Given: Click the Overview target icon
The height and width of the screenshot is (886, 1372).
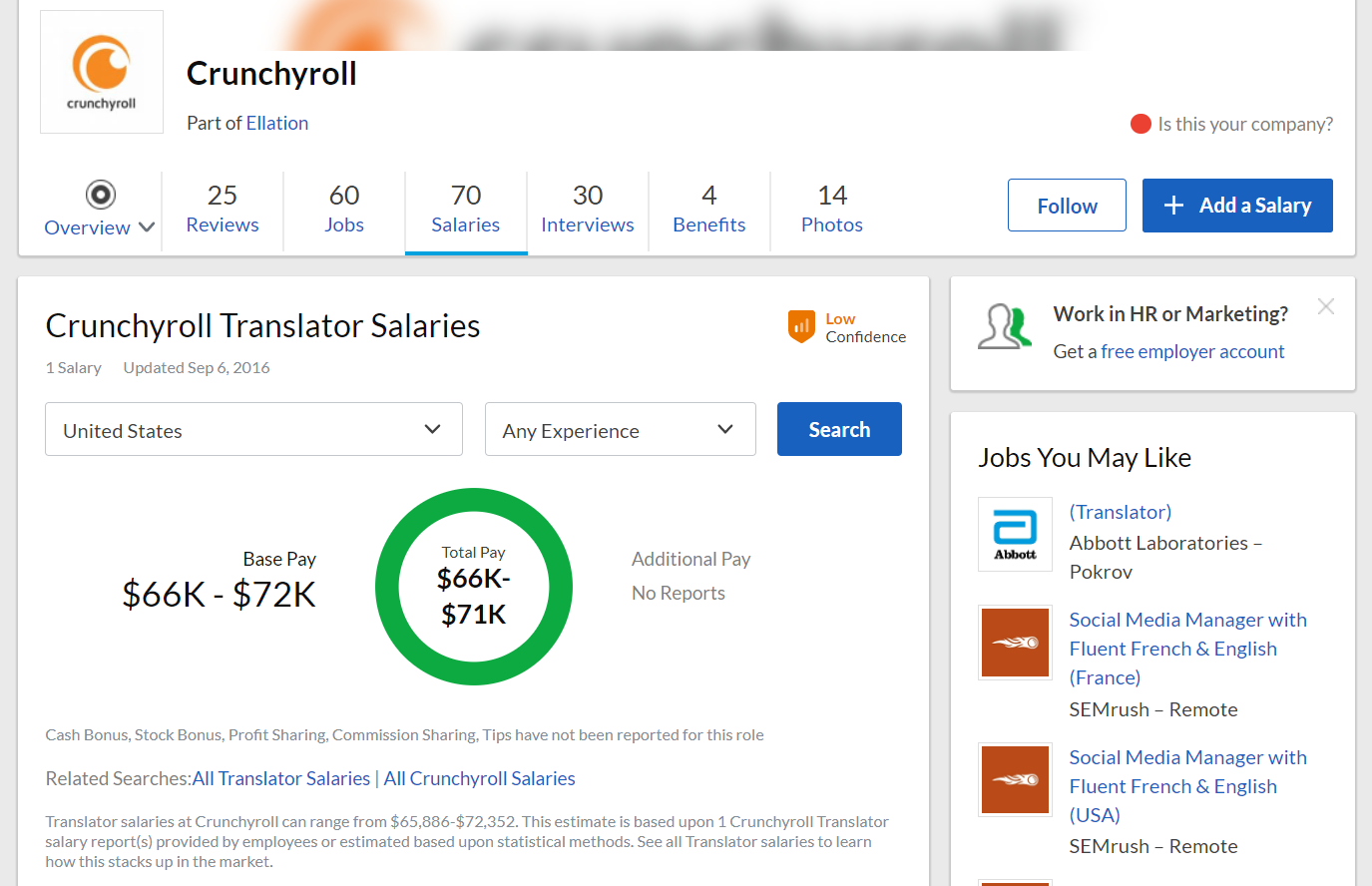Looking at the screenshot, I should 101,194.
